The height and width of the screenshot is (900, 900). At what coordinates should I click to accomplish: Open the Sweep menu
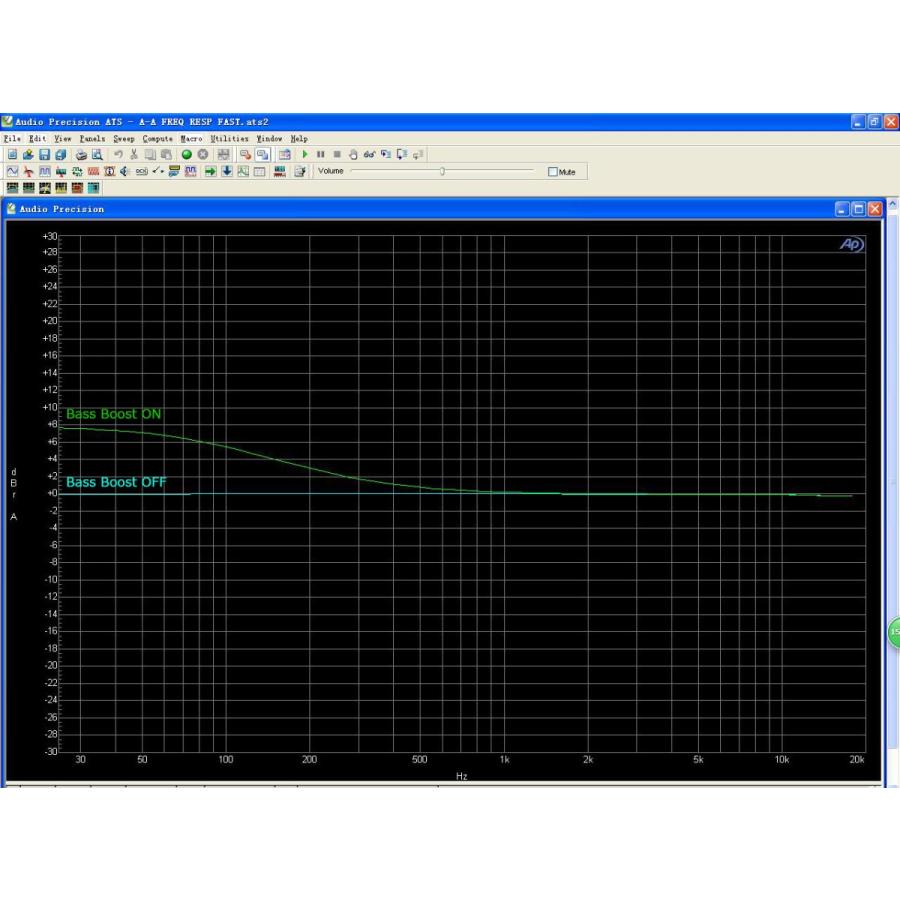click(x=123, y=139)
